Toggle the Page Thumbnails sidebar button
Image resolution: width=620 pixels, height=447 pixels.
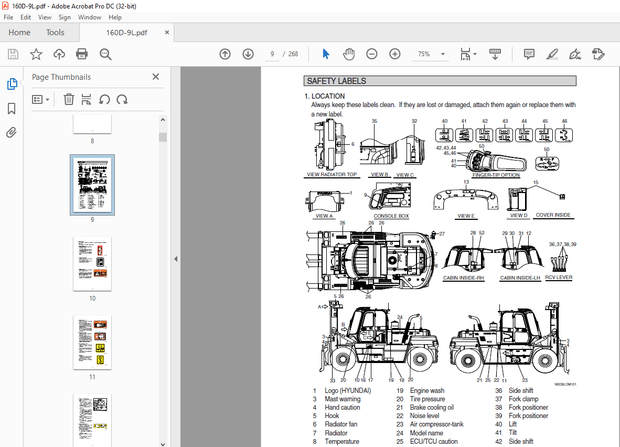(12, 85)
